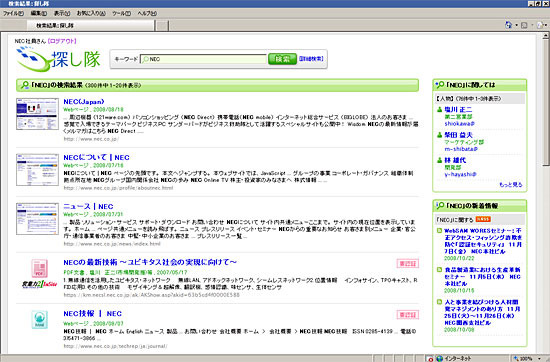Screen dimensions: 550x362
Task: Click the もっと見る link
Action: click(x=511, y=185)
